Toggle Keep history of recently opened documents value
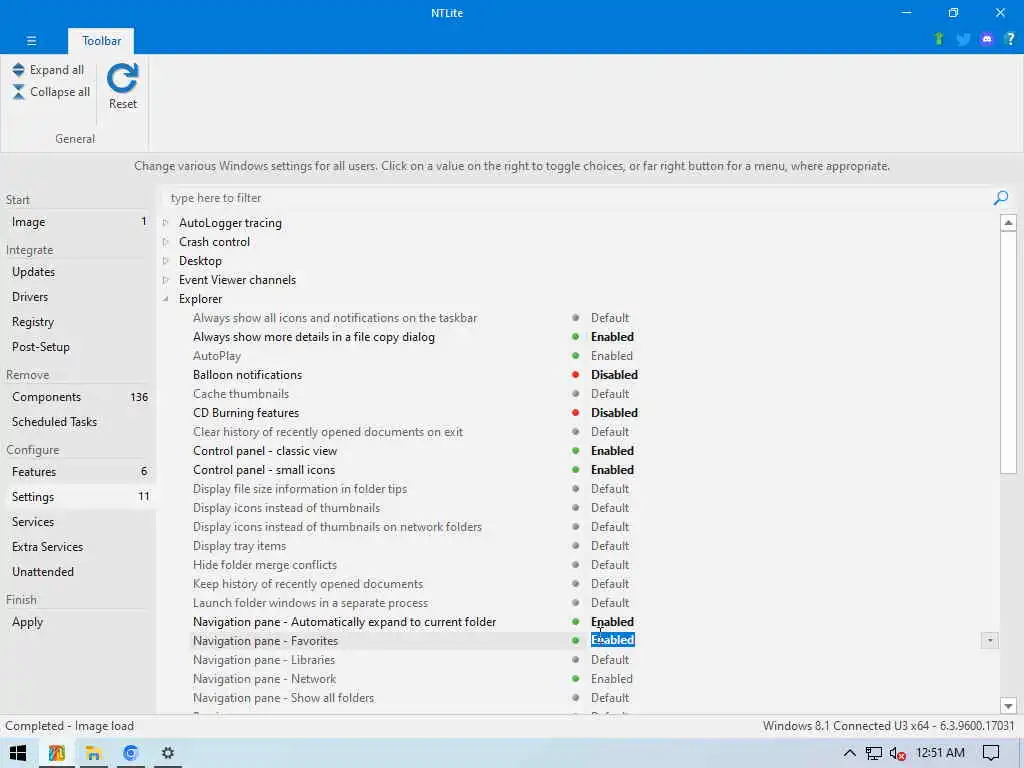The image size is (1024, 768). coord(610,584)
